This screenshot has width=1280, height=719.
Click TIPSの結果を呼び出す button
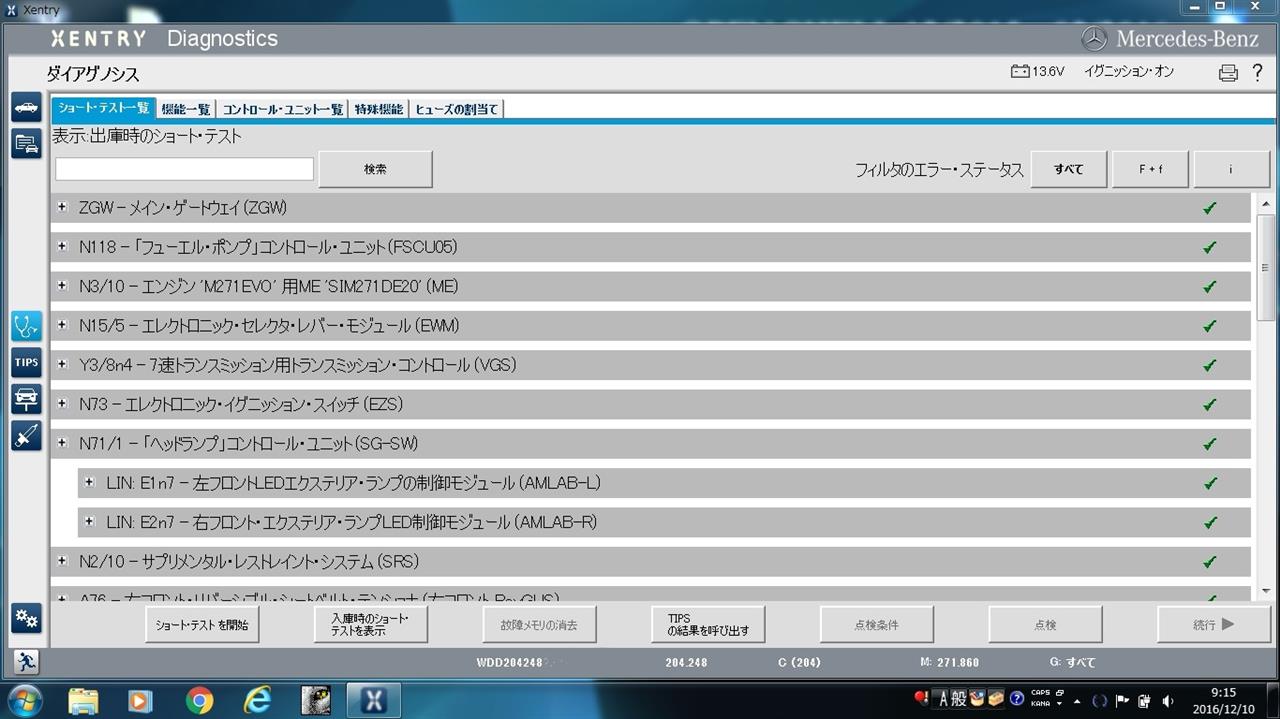click(708, 625)
